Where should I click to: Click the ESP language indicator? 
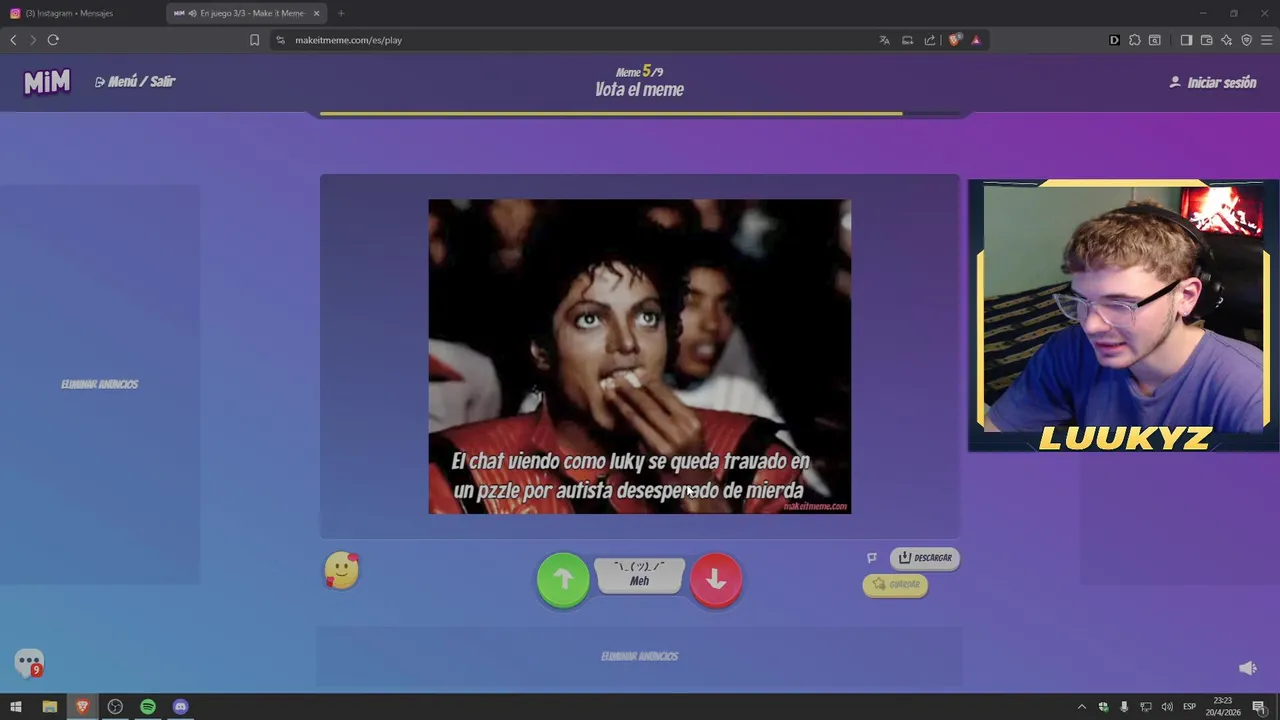[1190, 707]
